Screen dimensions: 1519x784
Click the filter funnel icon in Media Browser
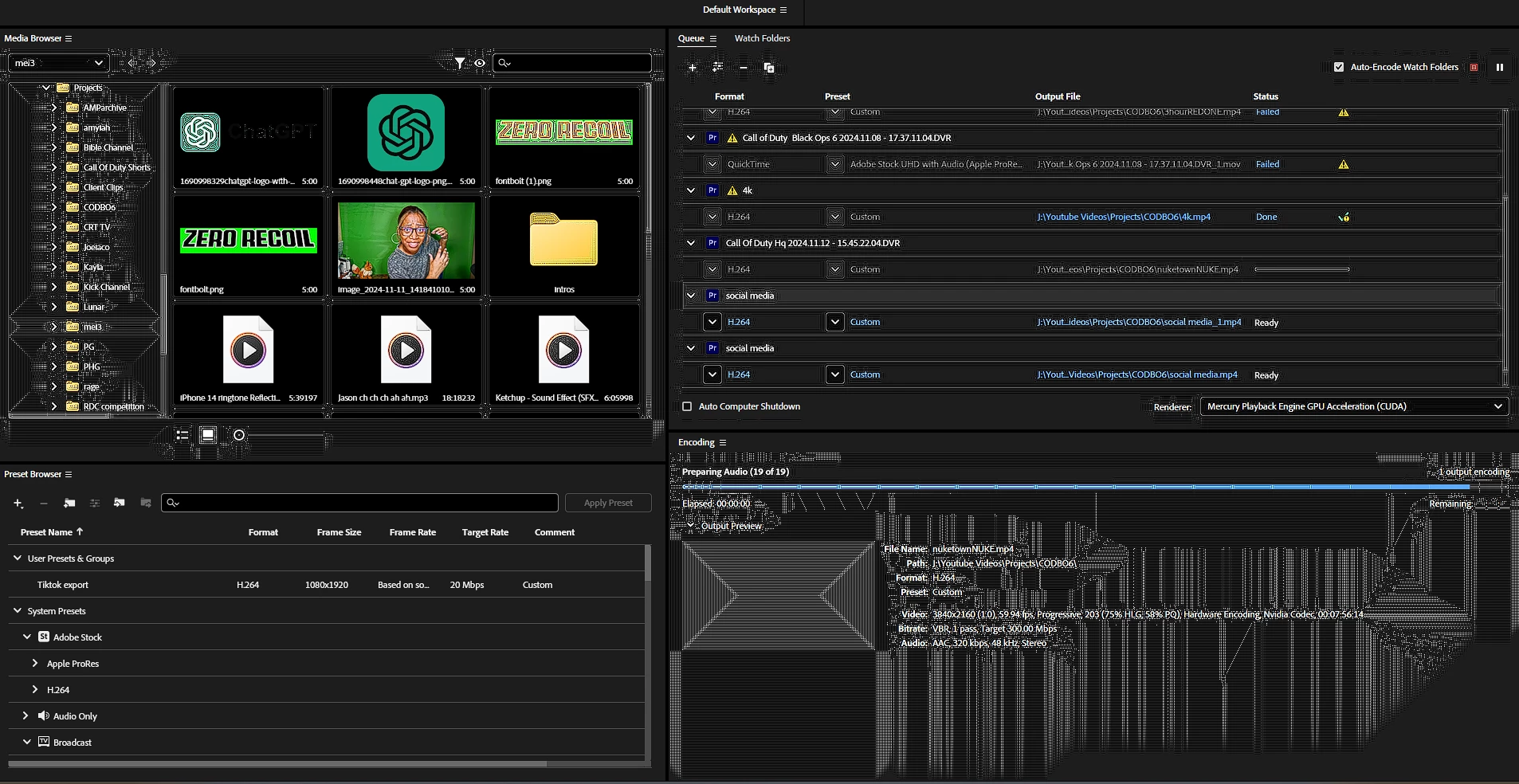tap(460, 63)
